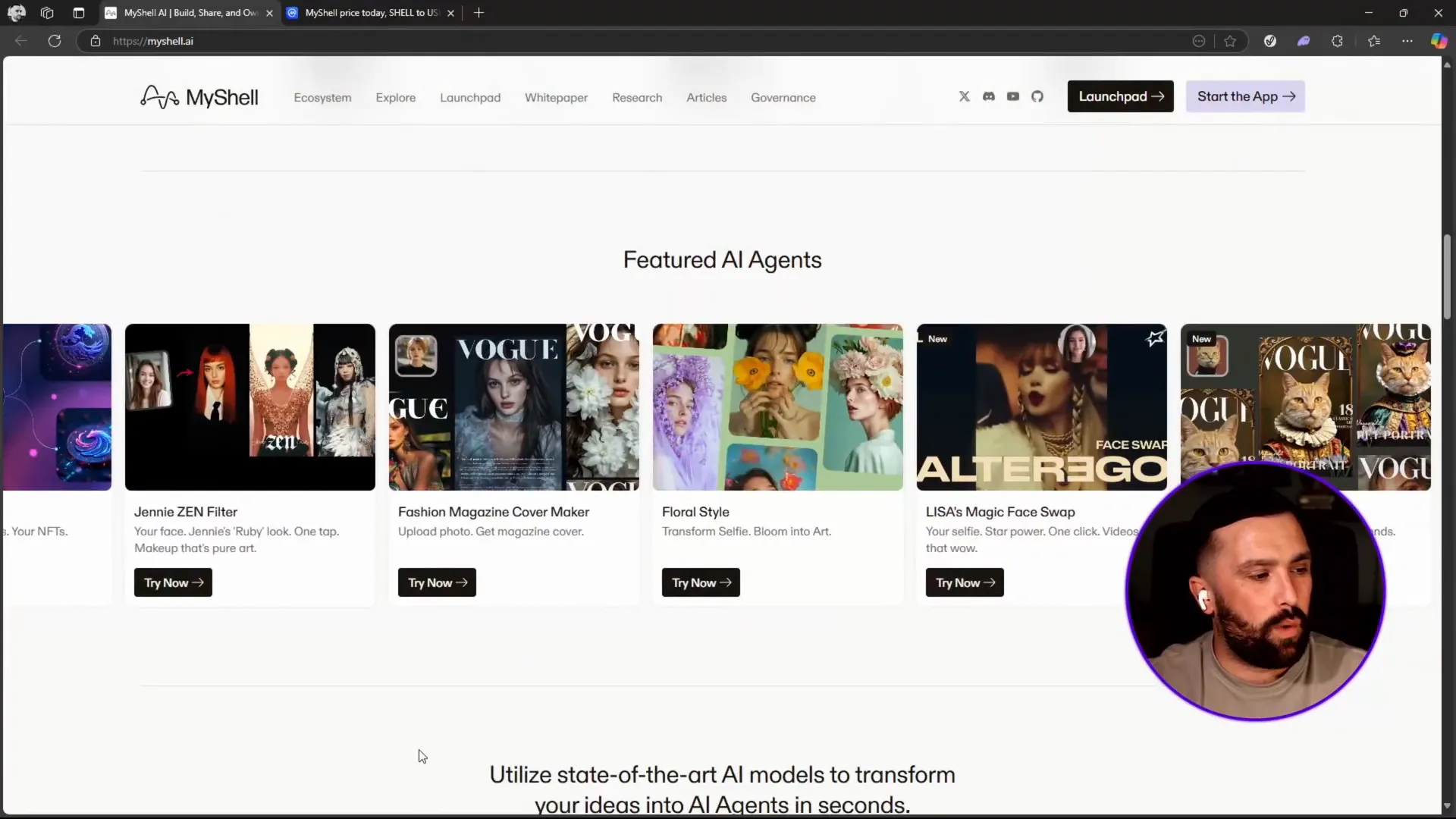Viewport: 1456px width, 819px height.
Task: Click the Fashion Magazine Cover Maker title
Action: click(x=494, y=512)
